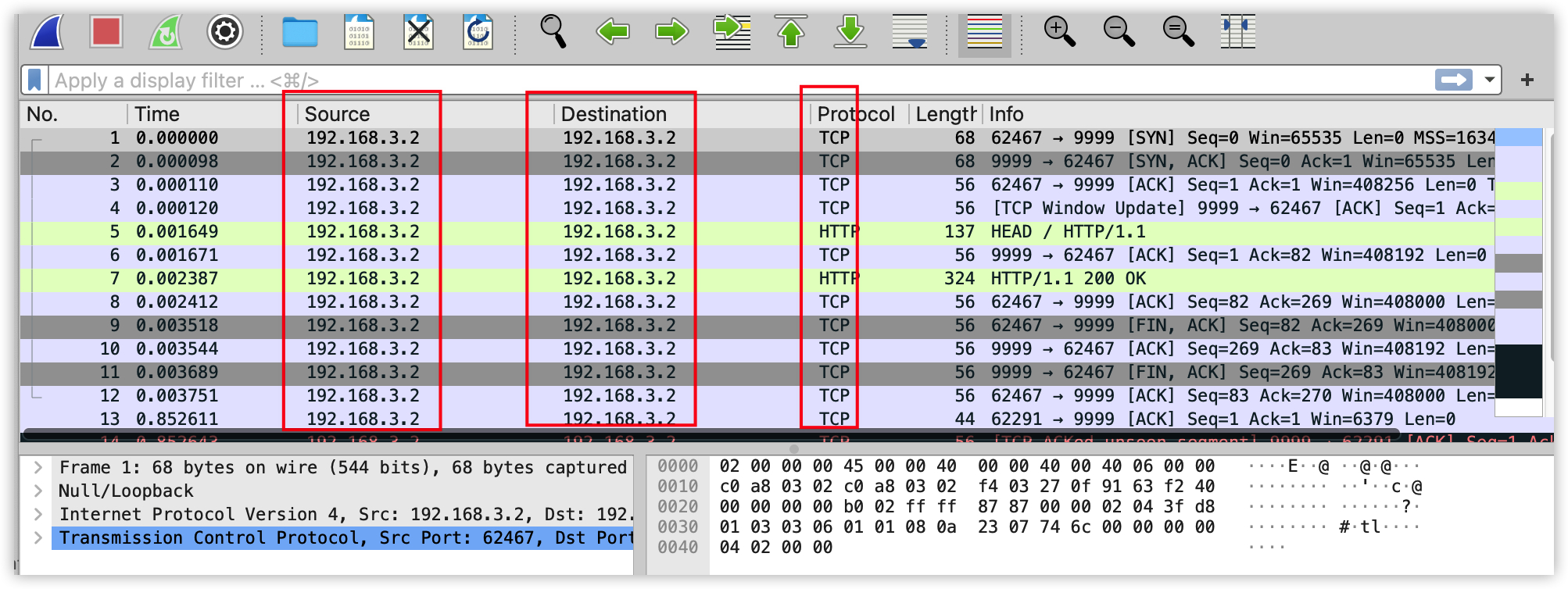1568x589 pixels.
Task: Sort packets by the No. column
Action: pos(73,114)
